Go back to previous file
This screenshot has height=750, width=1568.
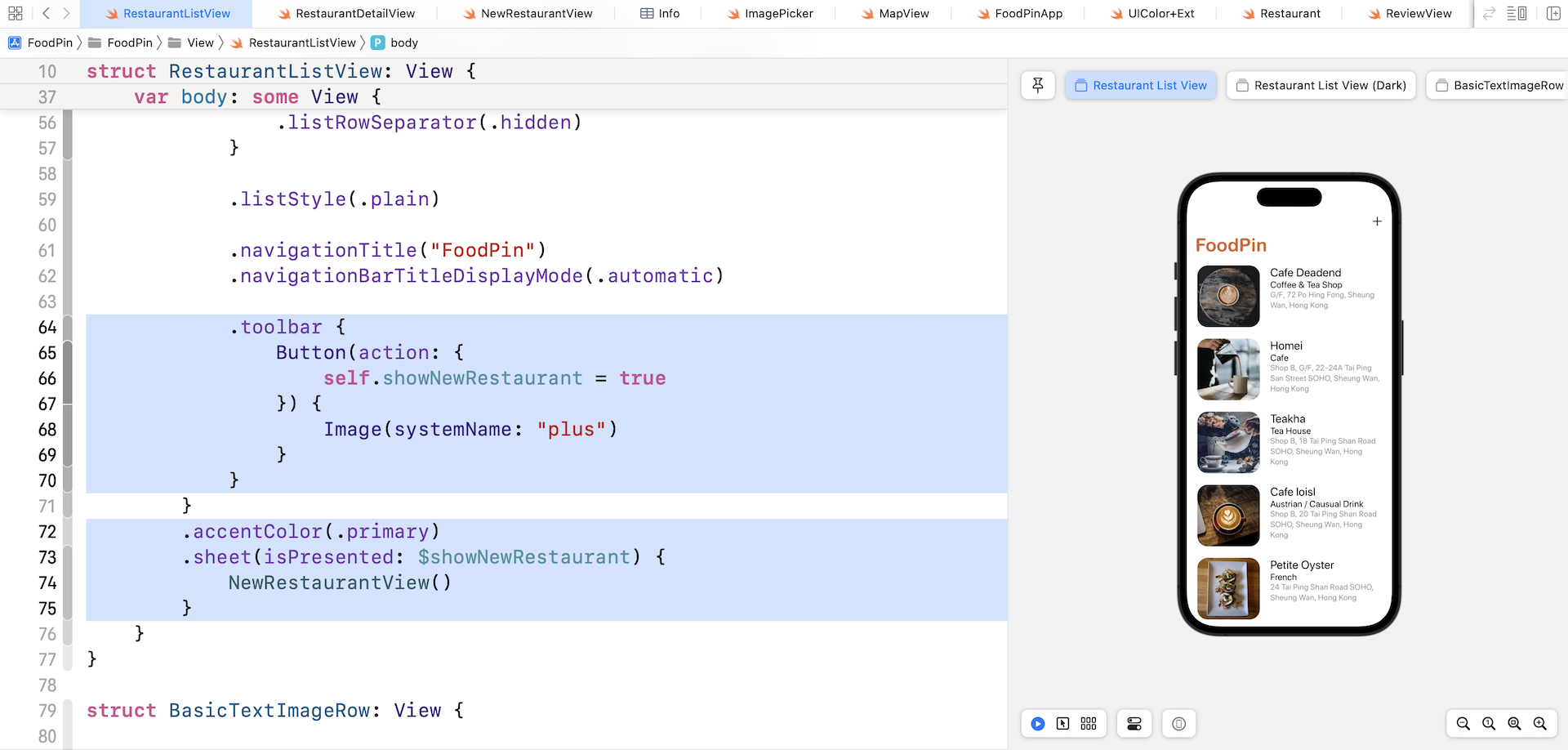click(x=46, y=13)
